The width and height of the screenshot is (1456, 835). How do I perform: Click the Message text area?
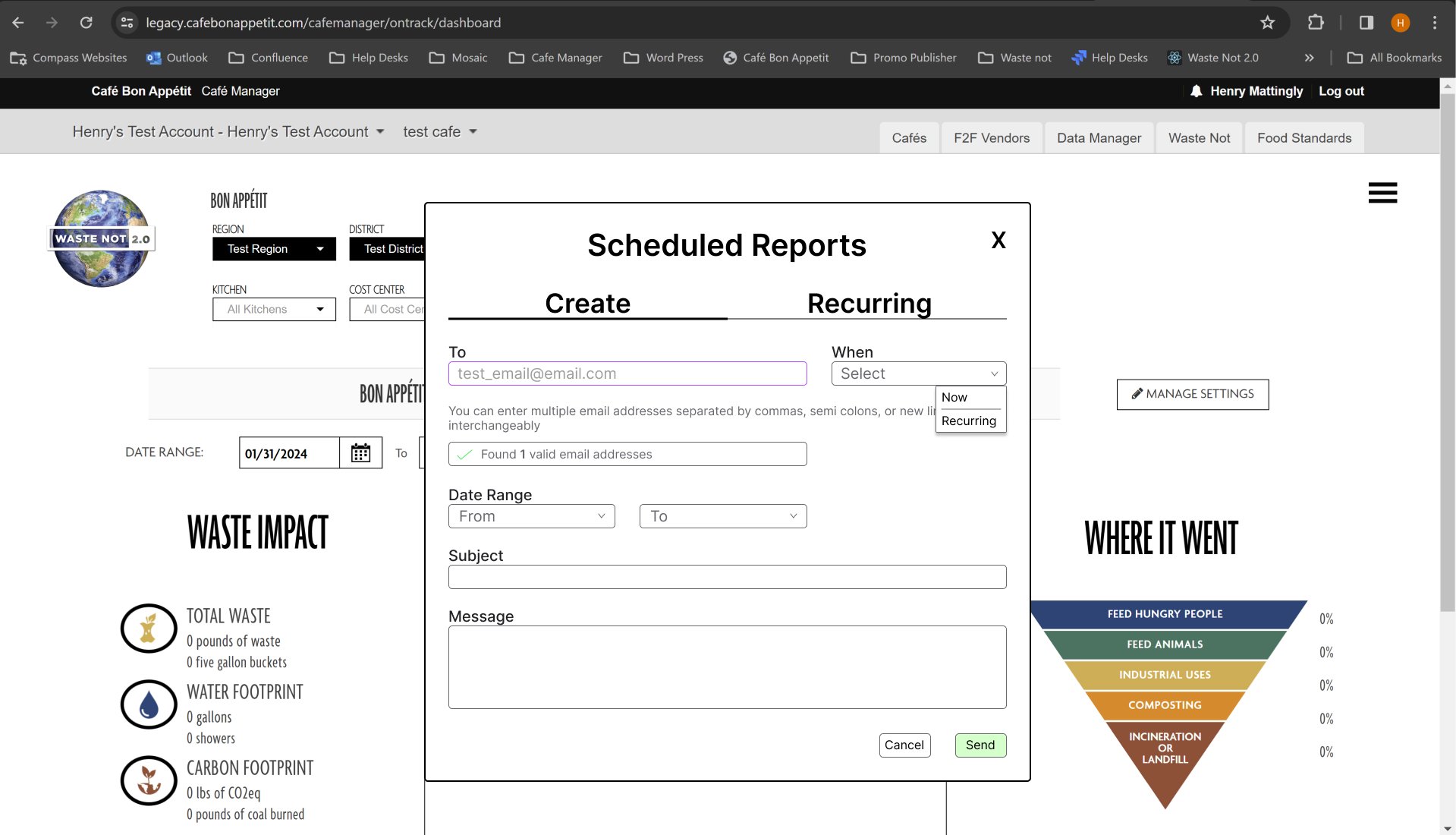coord(727,667)
